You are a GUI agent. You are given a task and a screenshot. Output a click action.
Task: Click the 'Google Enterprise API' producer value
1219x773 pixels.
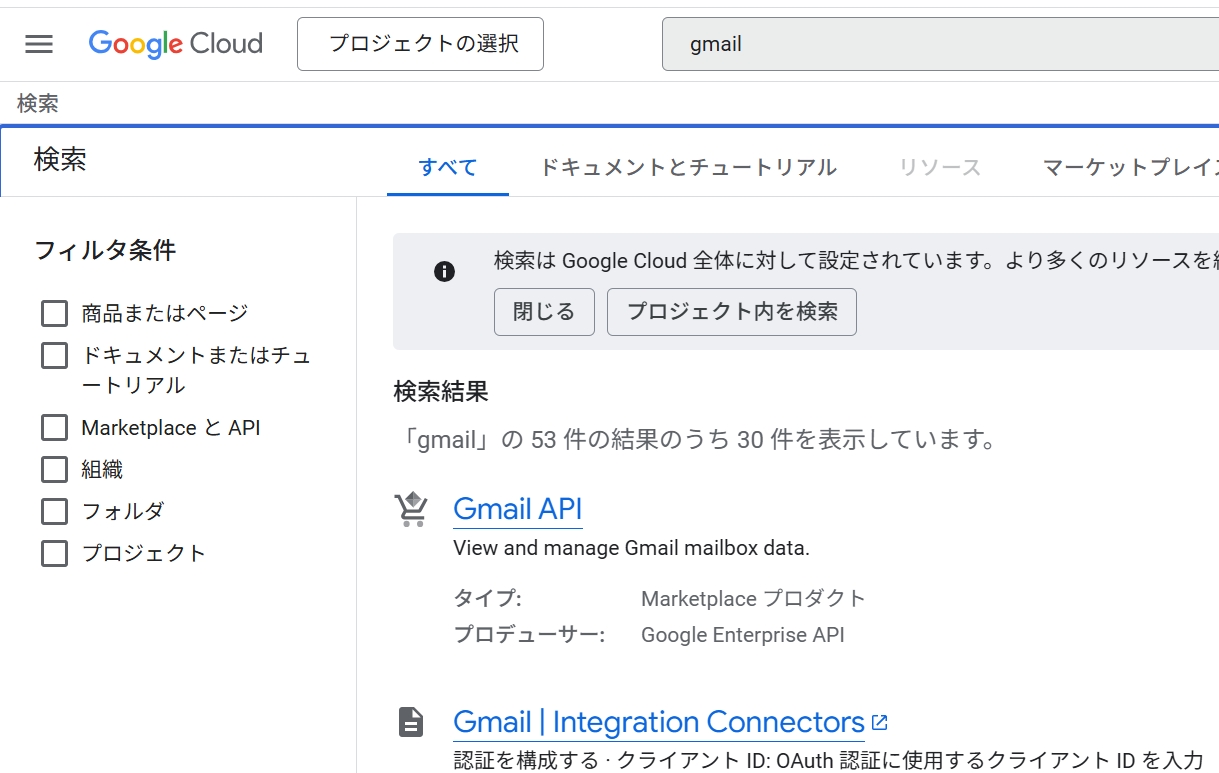pyautogui.click(x=743, y=635)
